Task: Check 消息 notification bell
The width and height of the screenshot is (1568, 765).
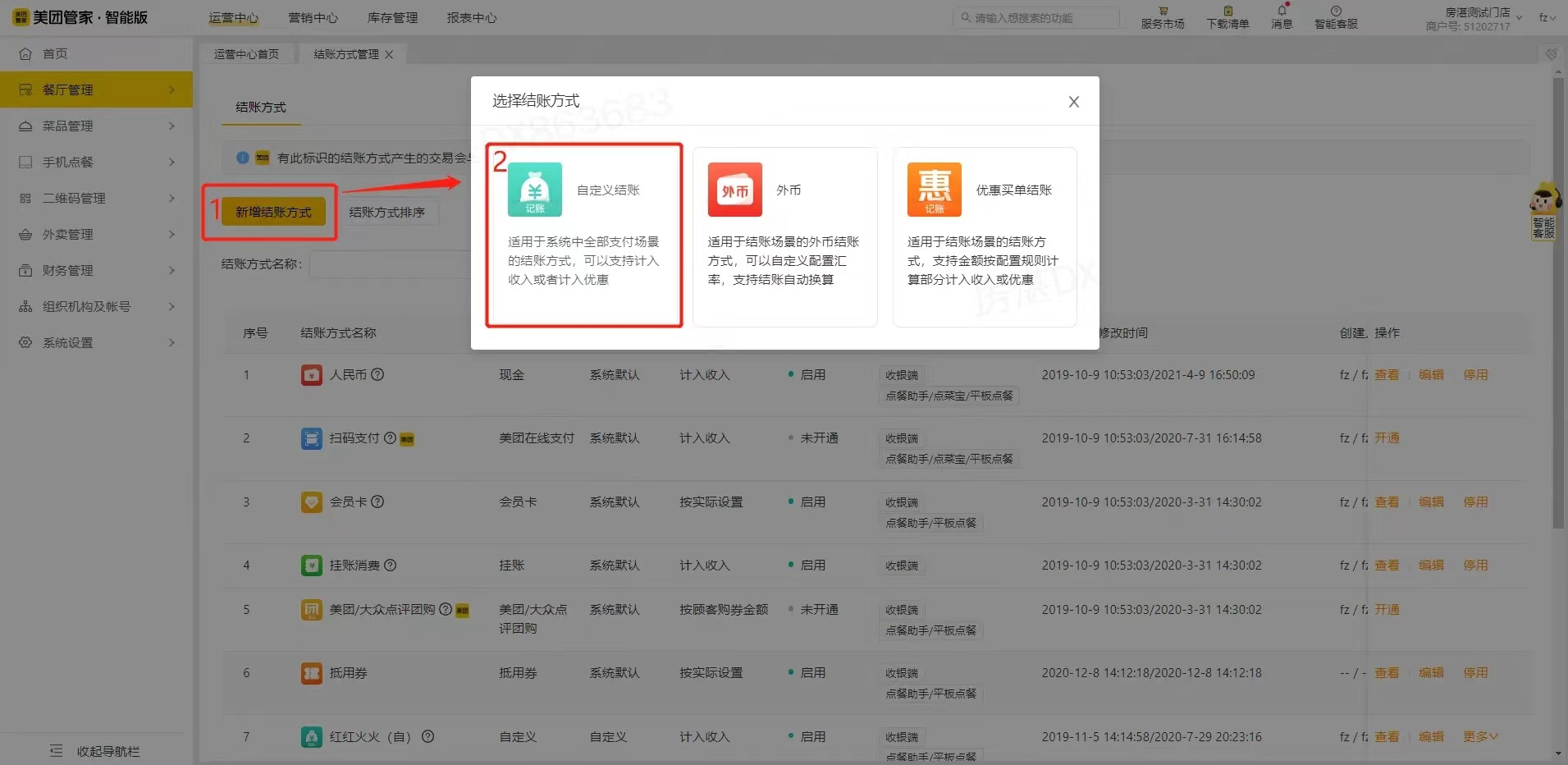Action: pos(1281,17)
